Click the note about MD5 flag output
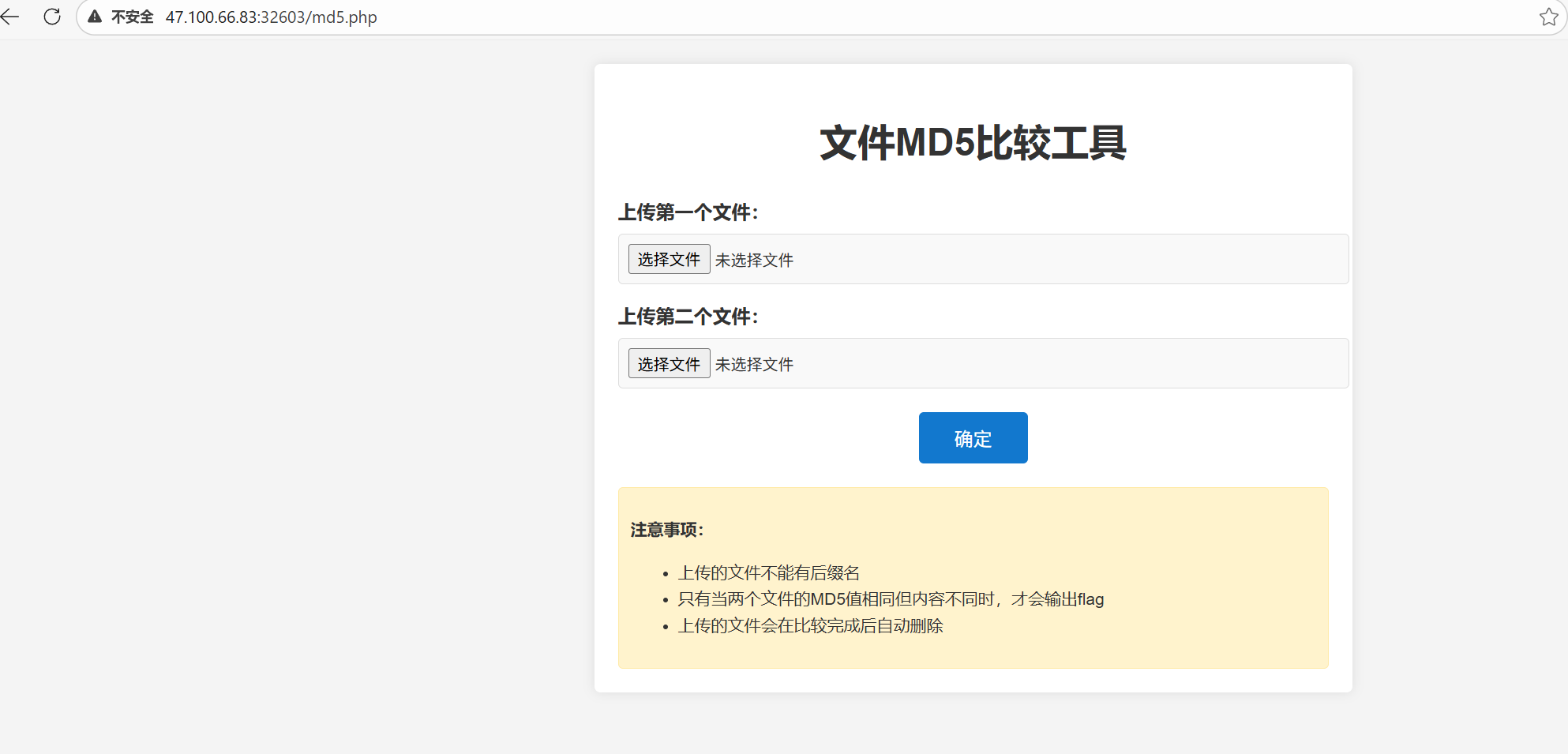Screen dimensions: 1568x754 (890, 599)
